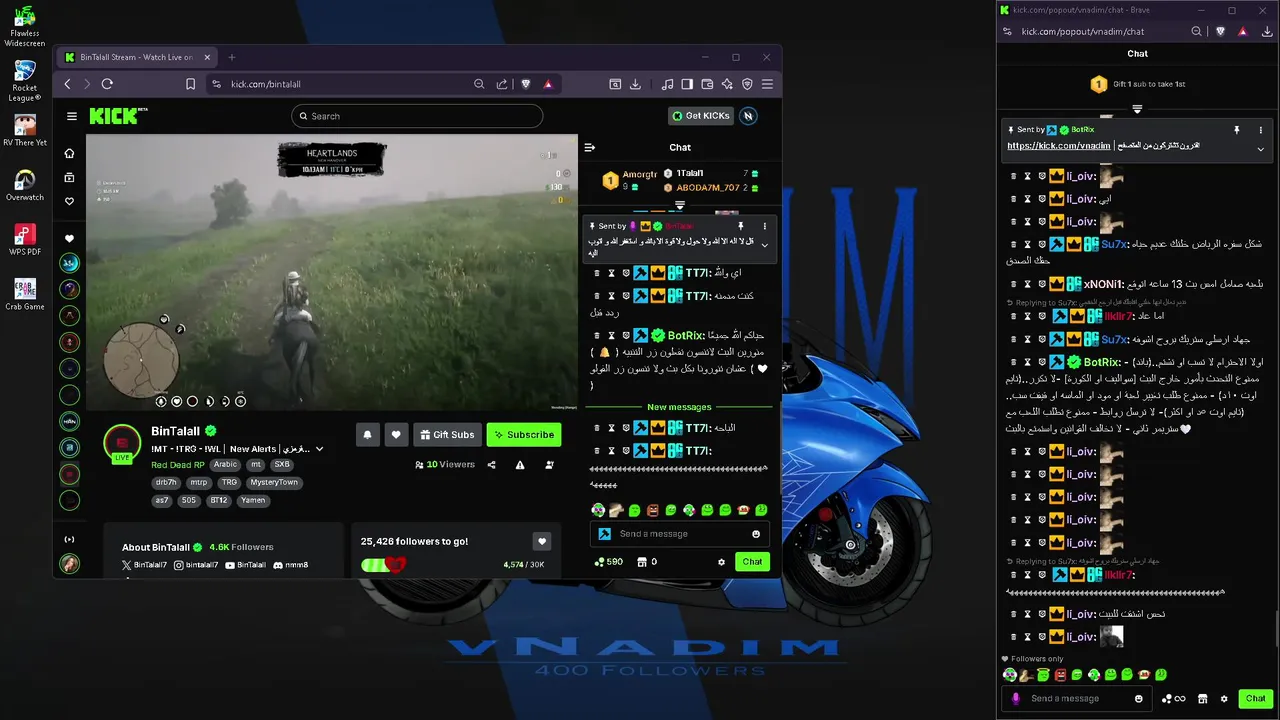
Task: Open the Following heart in Kick's sidebar
Action: tap(69, 201)
